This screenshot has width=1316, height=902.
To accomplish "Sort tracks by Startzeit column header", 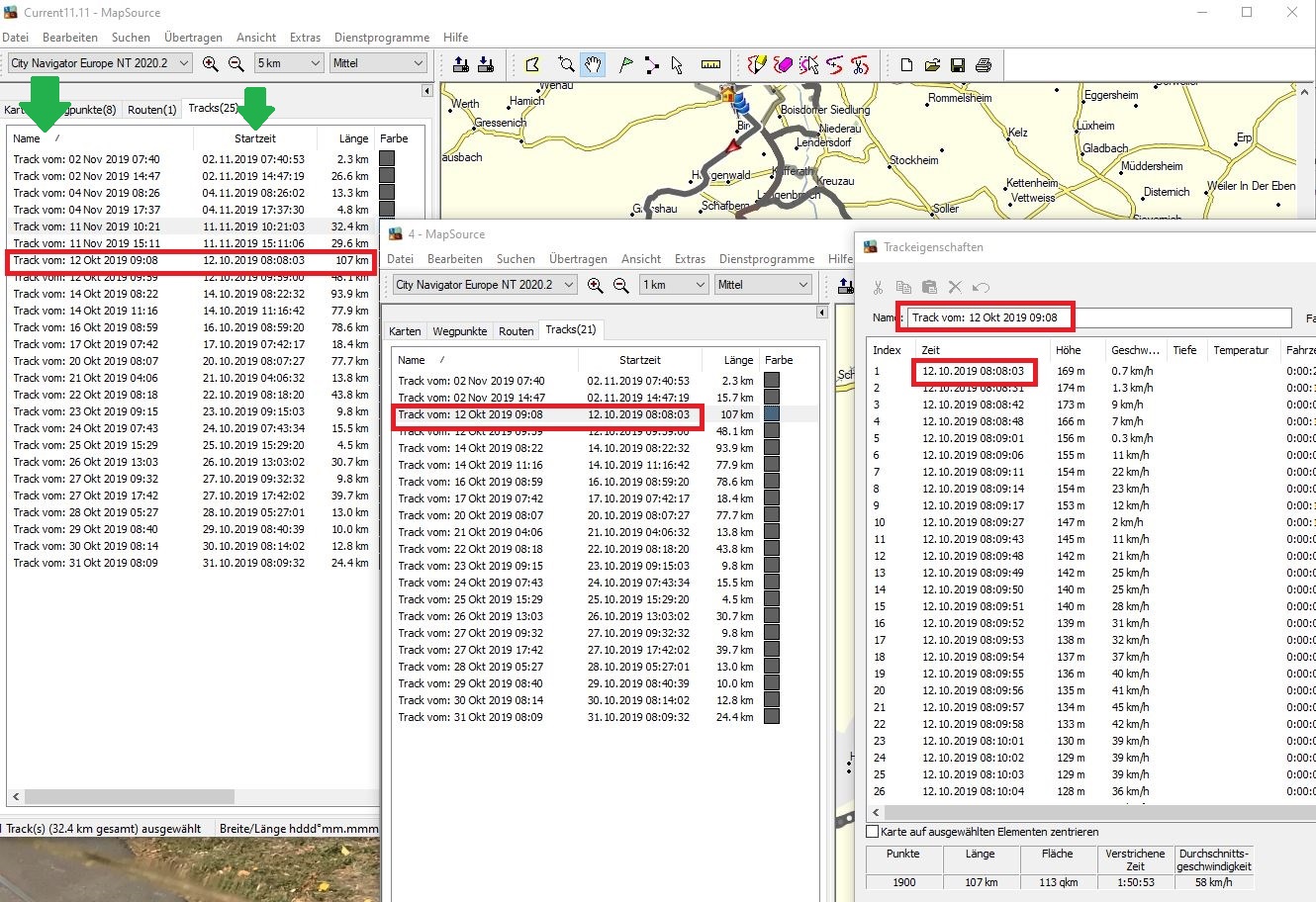I will click(255, 138).
